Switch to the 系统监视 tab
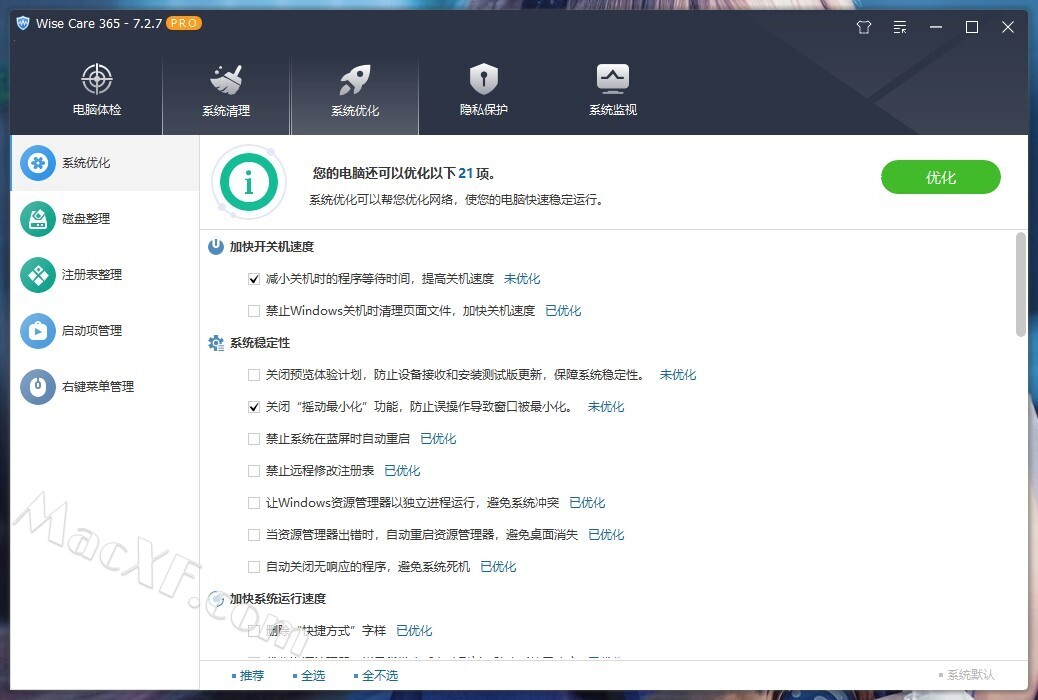 [613, 89]
